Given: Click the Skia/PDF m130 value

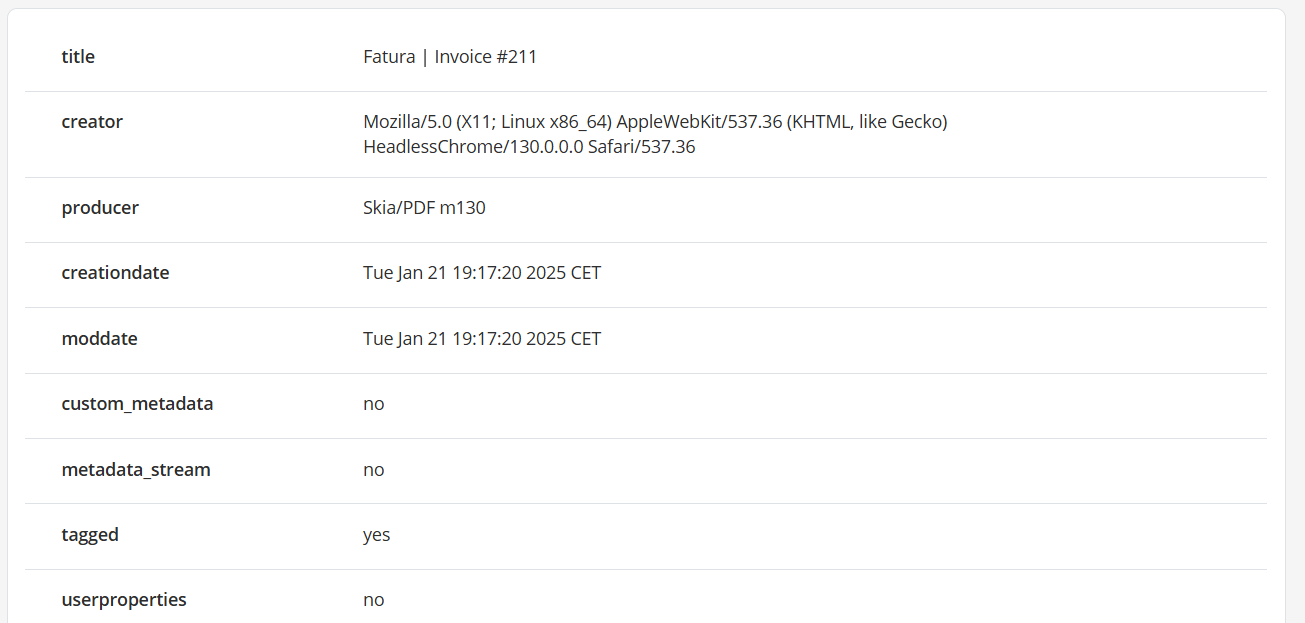Looking at the screenshot, I should pos(424,208).
